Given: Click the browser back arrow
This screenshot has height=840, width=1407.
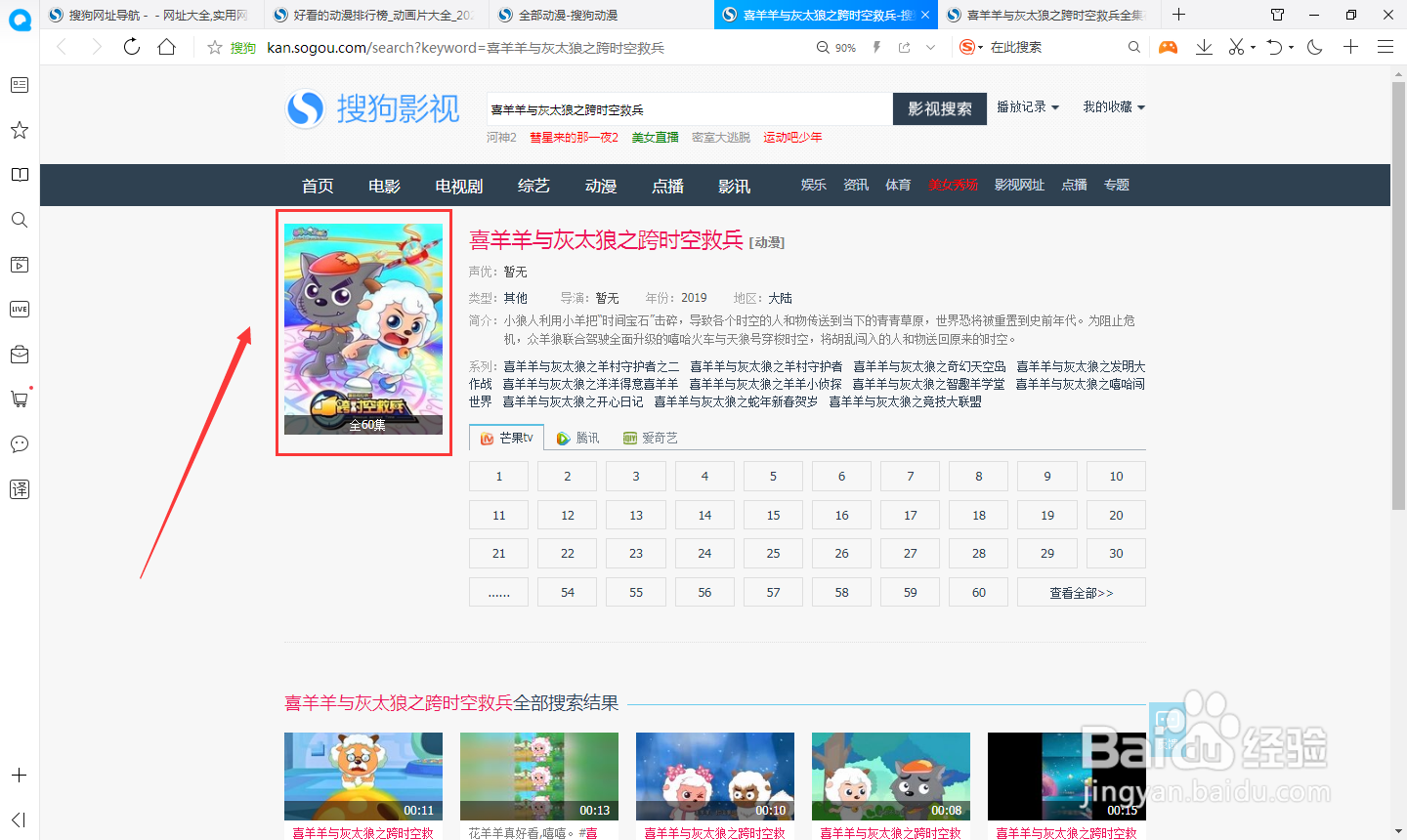Looking at the screenshot, I should pos(62,47).
